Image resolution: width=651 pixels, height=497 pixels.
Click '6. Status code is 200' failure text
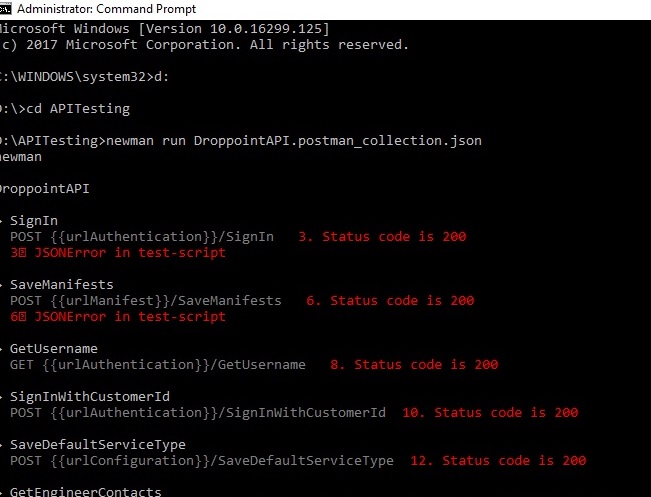390,301
